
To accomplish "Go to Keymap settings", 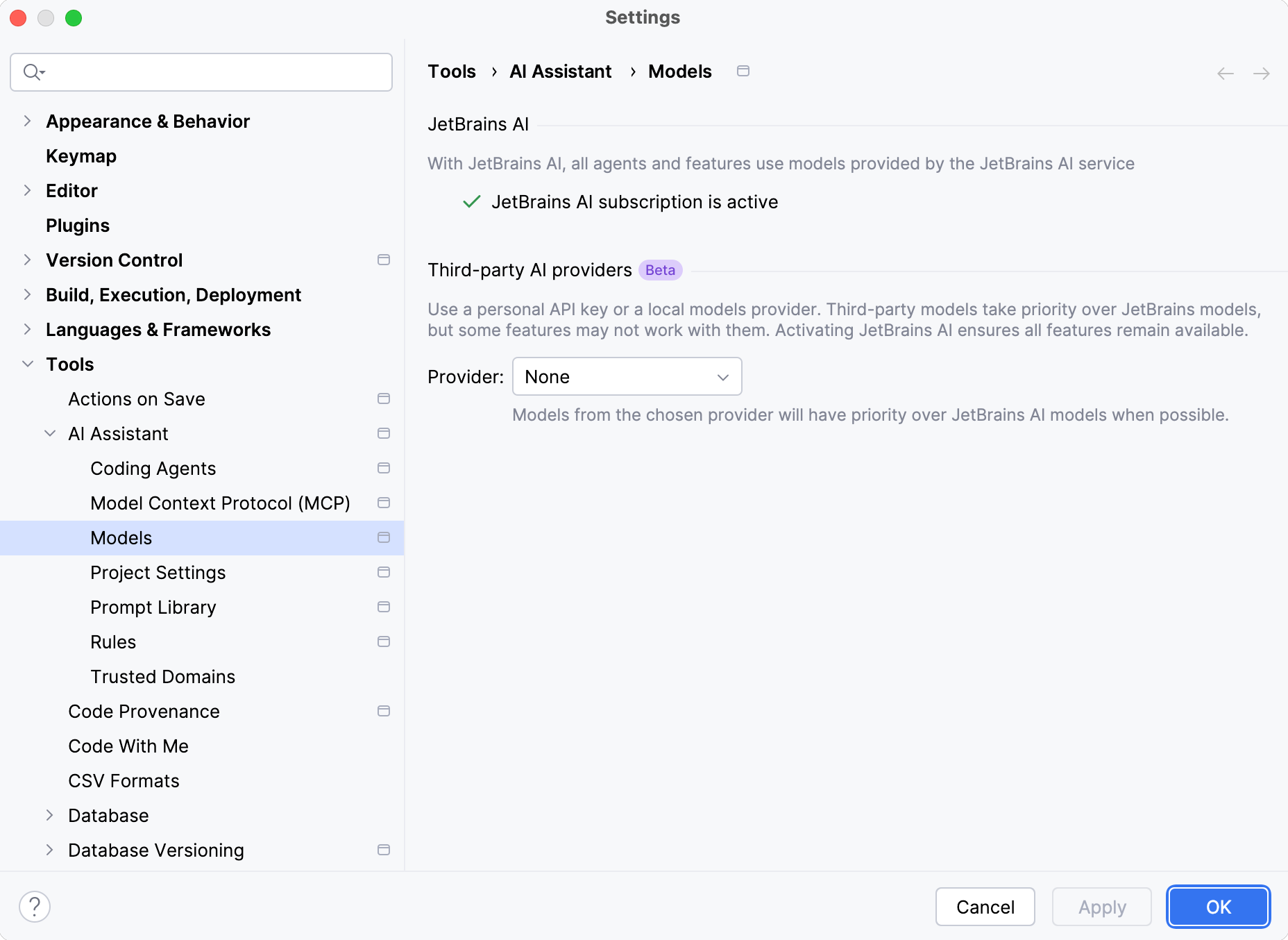I will (x=81, y=156).
